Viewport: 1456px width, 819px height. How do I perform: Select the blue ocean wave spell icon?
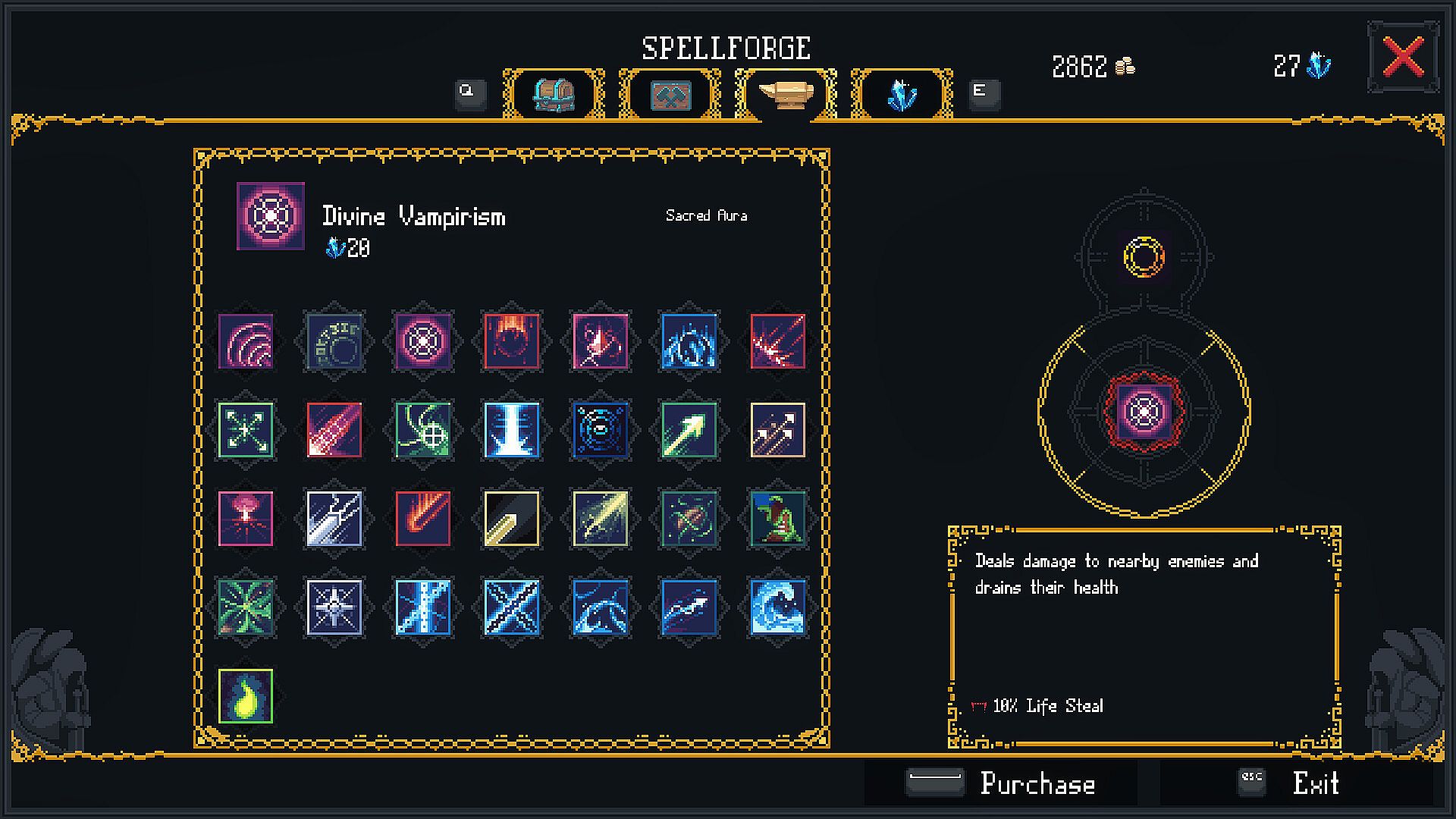tap(778, 607)
